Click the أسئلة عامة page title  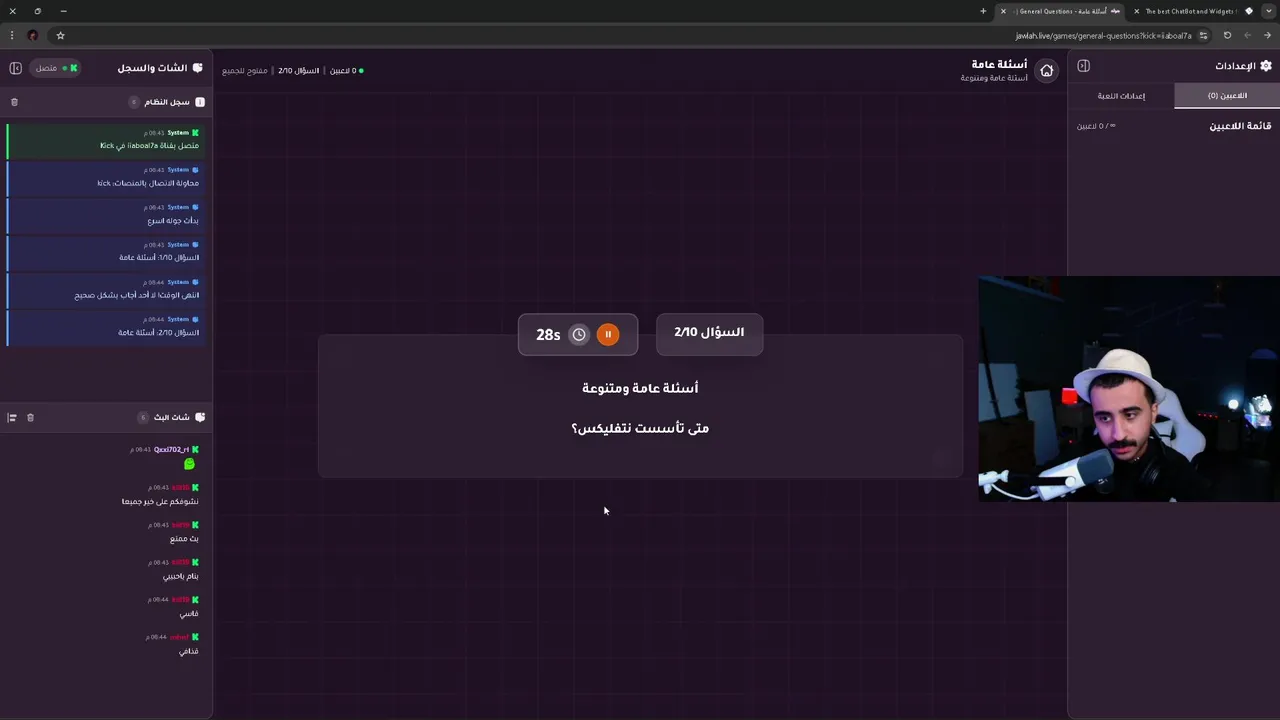pyautogui.click(x=999, y=65)
